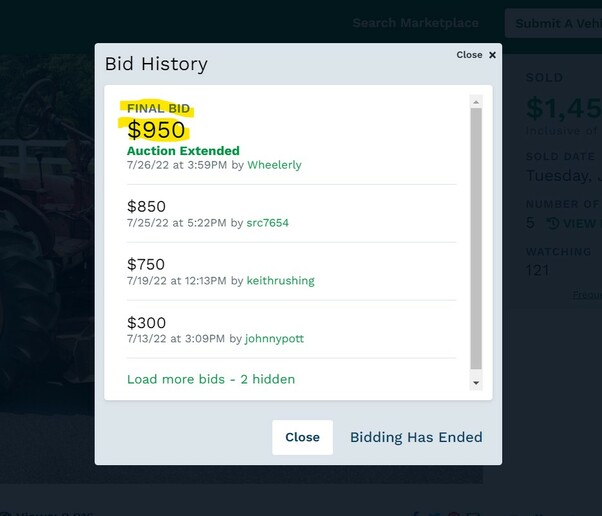This screenshot has width=602, height=516.
Task: Load more bids - 2 hidden
Action: point(211,379)
